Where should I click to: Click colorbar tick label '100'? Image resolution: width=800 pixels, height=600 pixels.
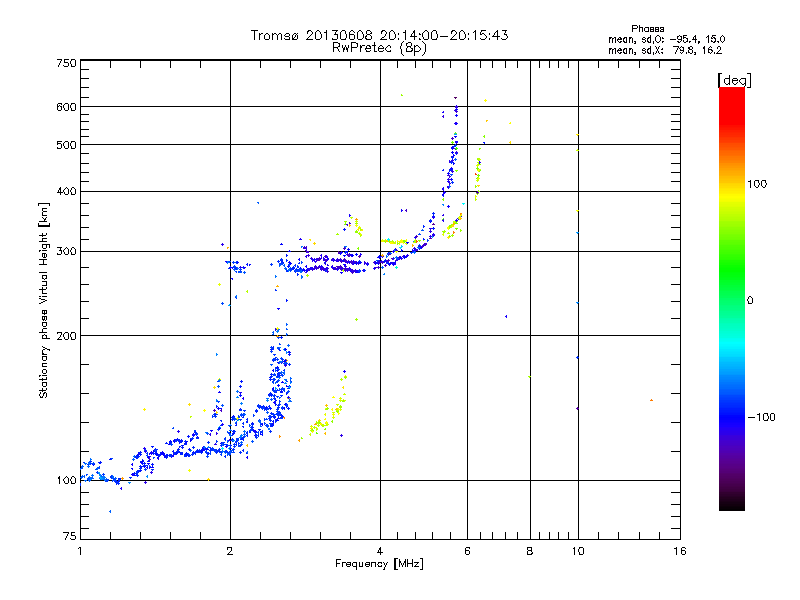757,184
